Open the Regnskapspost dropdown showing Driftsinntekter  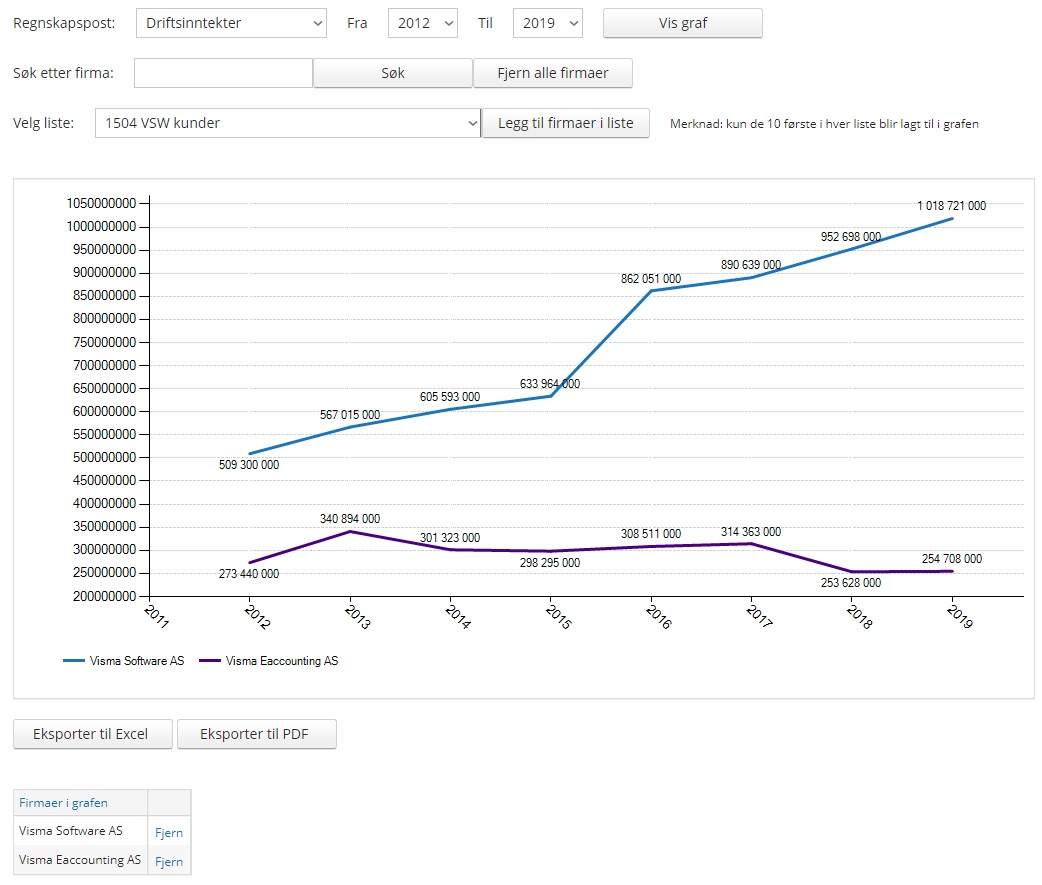[x=231, y=23]
